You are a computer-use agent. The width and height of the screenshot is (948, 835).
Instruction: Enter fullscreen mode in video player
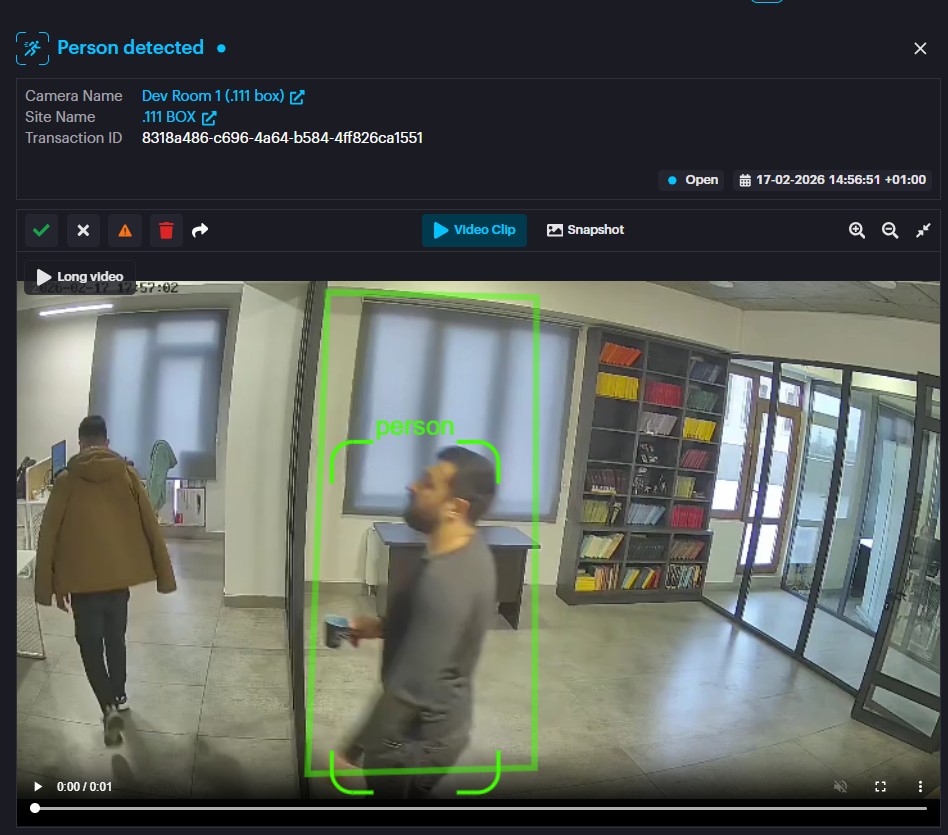(x=881, y=787)
